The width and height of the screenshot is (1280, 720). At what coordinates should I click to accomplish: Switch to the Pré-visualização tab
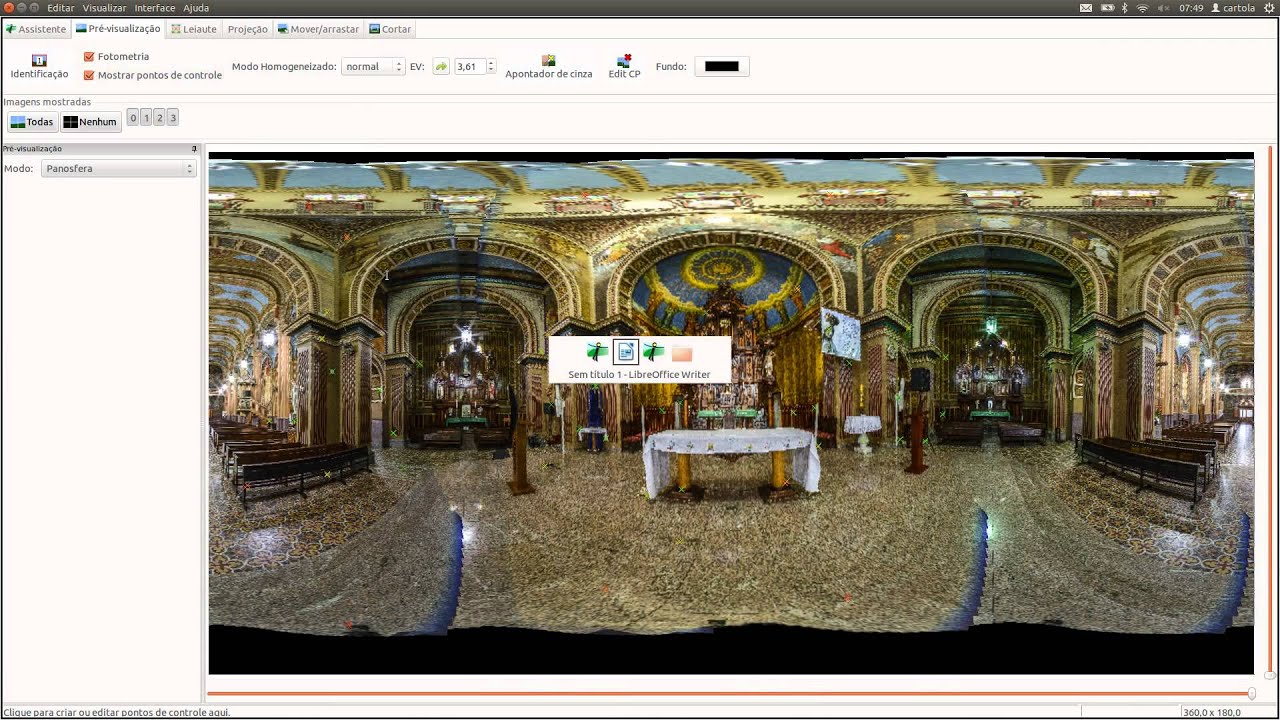pos(118,29)
